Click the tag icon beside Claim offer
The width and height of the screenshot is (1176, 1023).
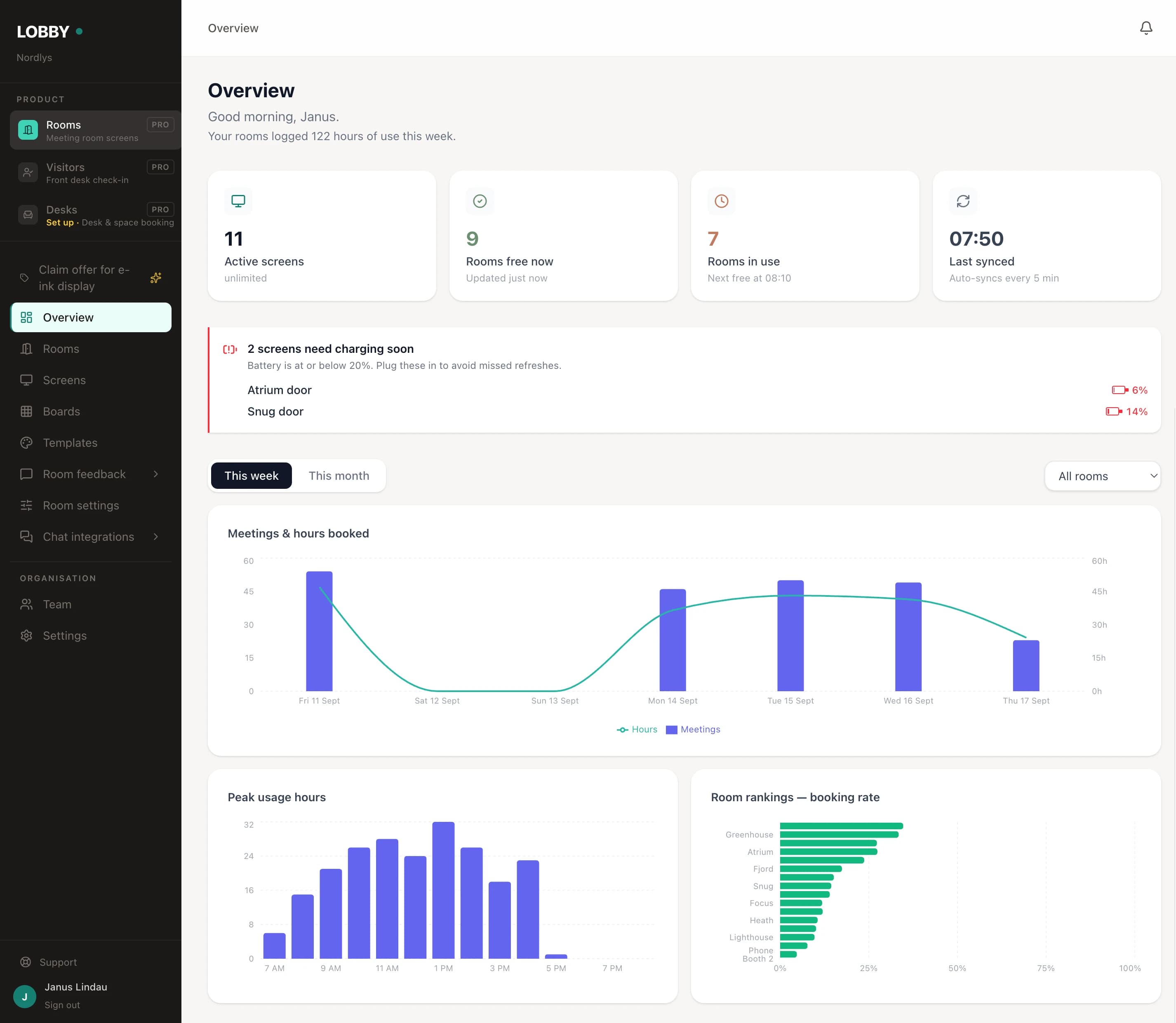[25, 278]
